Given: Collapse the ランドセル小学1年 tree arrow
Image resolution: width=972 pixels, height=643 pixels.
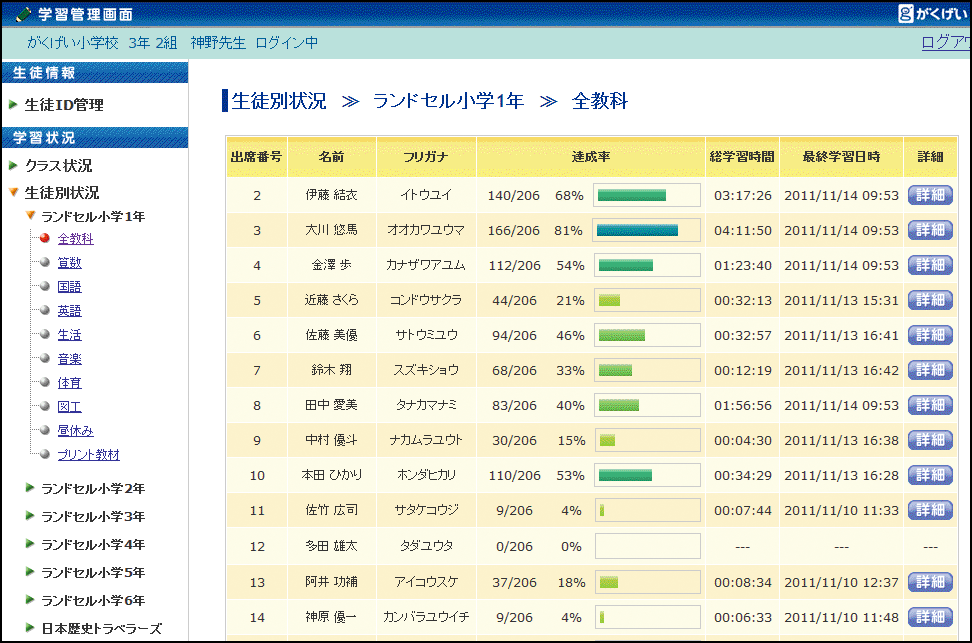Looking at the screenshot, I should (30, 216).
